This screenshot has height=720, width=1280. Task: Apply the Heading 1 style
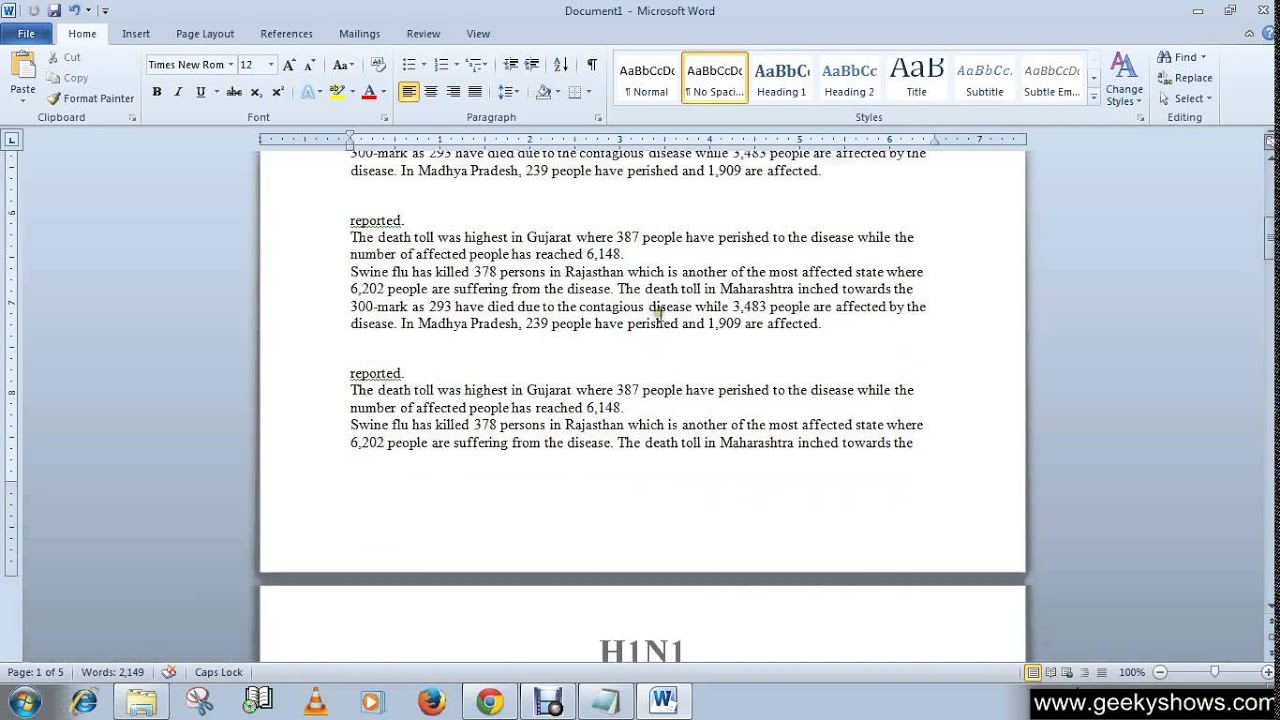781,78
